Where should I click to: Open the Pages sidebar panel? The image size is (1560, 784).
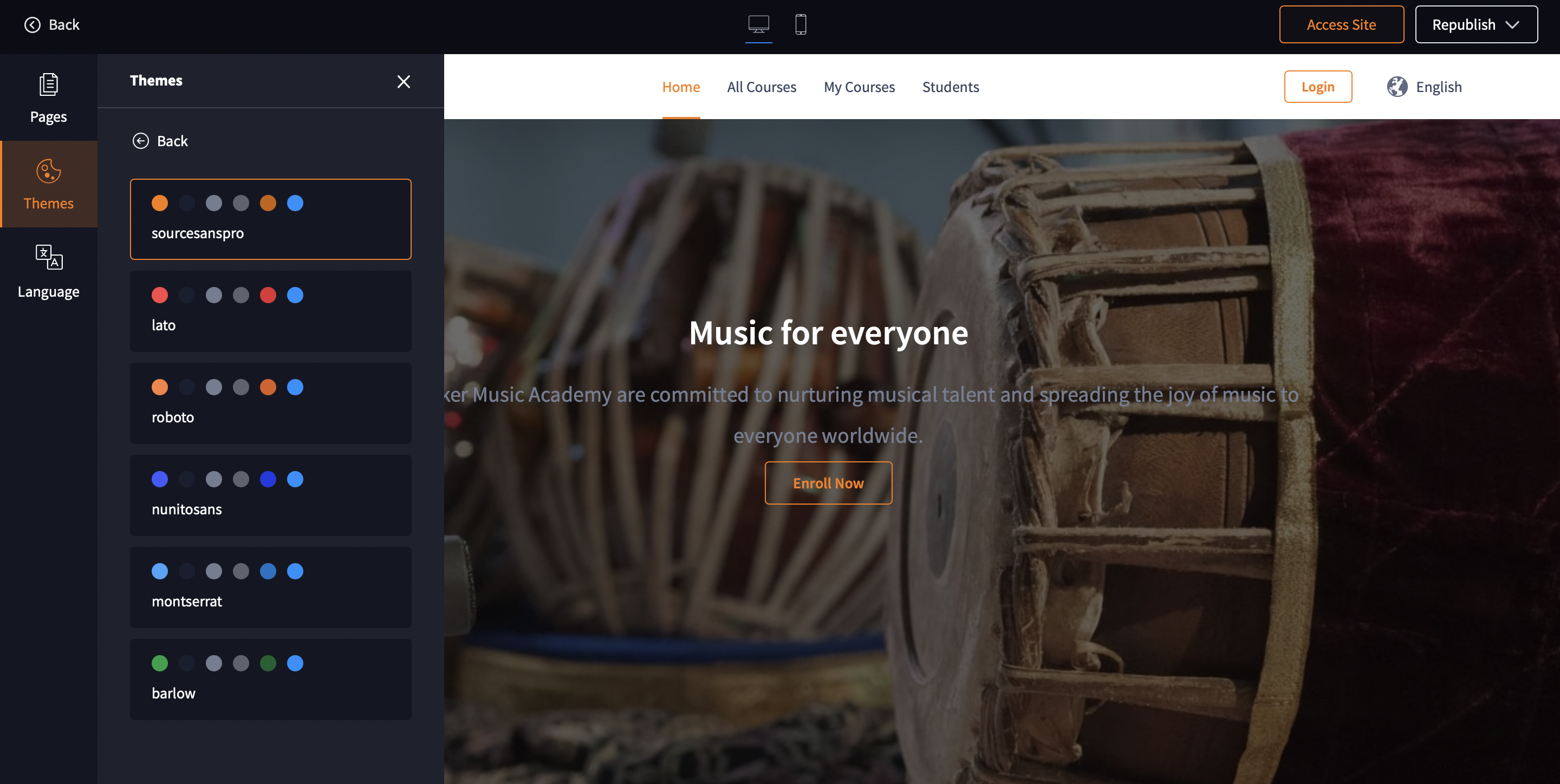point(48,98)
